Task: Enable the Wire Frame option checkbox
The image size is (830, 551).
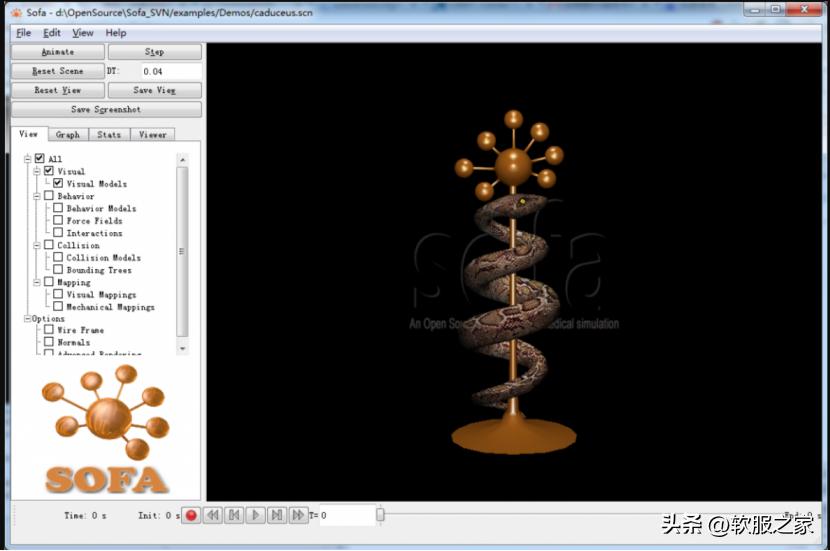Action: click(x=49, y=329)
